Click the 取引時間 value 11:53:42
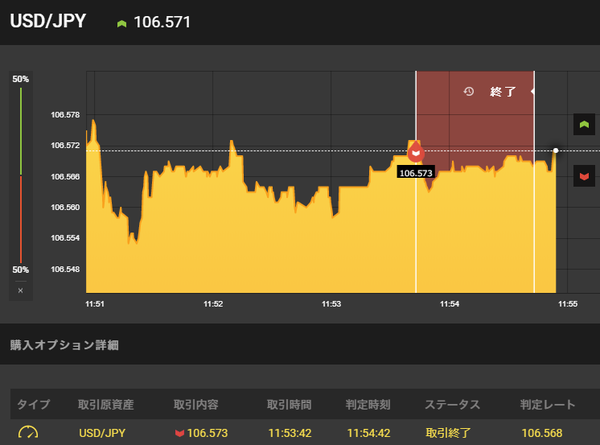 pyautogui.click(x=290, y=433)
